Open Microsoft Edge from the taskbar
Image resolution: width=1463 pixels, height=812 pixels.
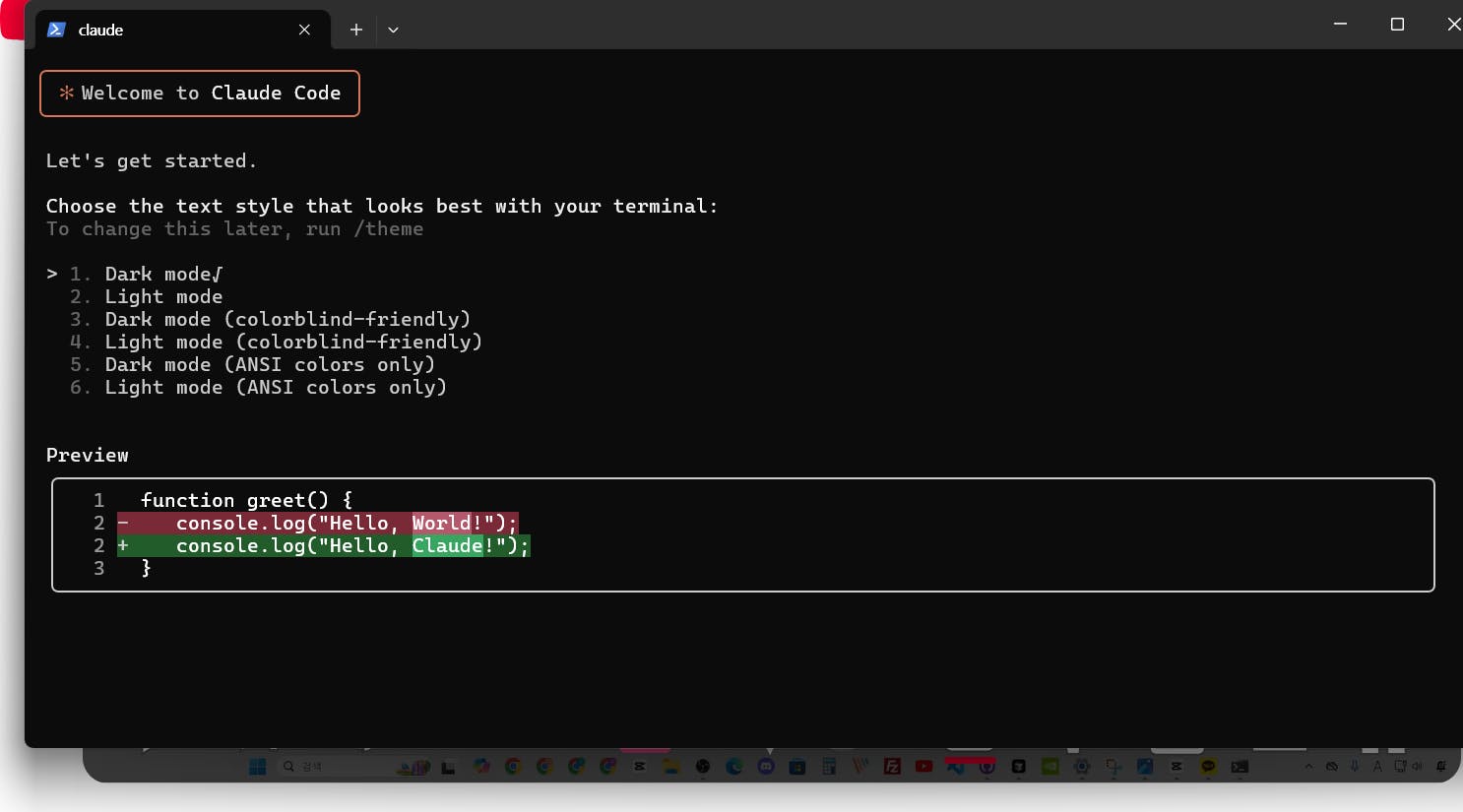pyautogui.click(x=734, y=766)
